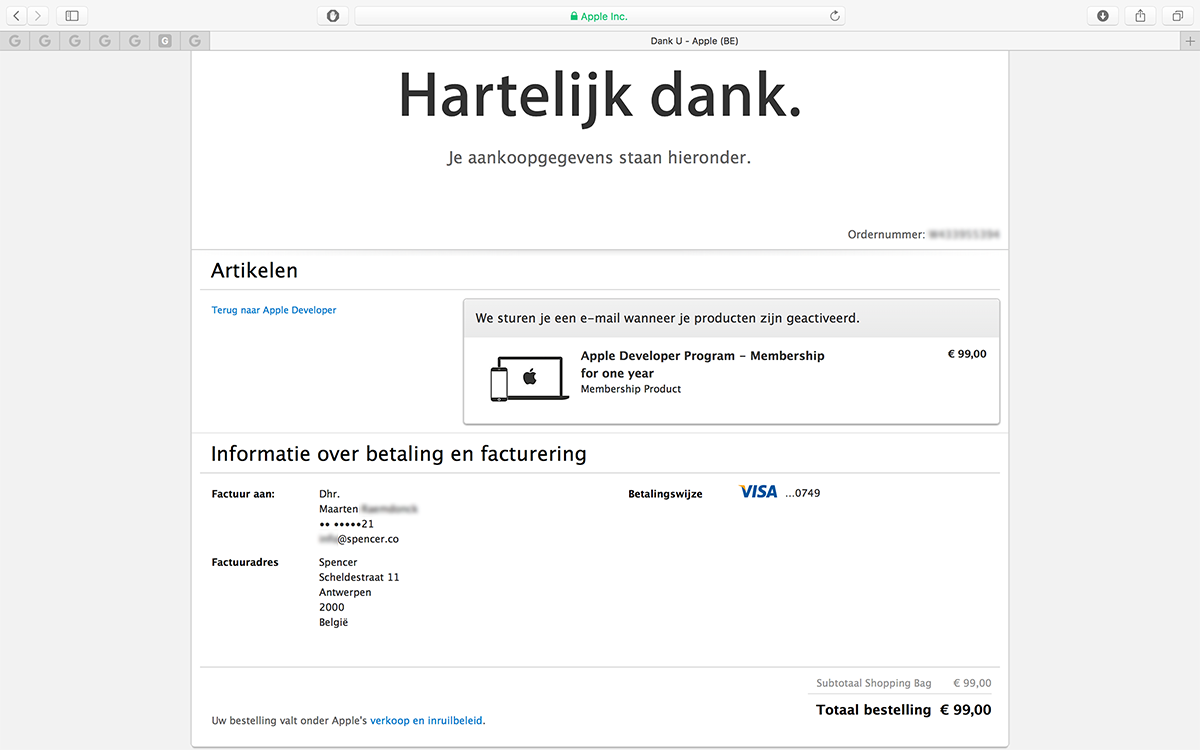Screen dimensions: 1200x750
Task: Select the last G pinned tab
Action: click(x=195, y=41)
